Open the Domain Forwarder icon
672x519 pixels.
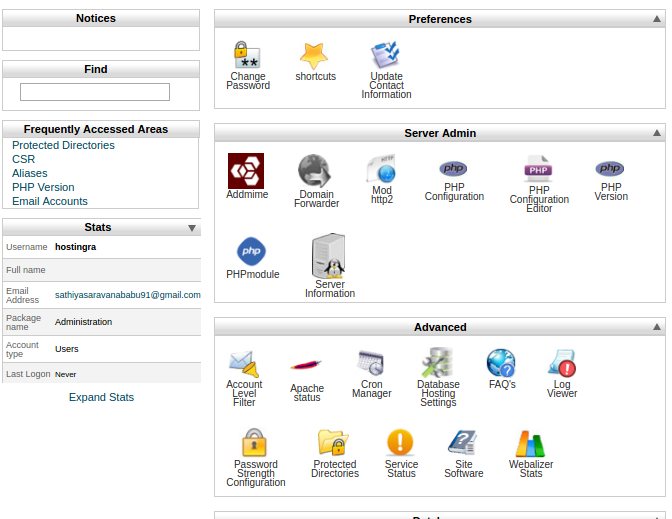point(315,171)
